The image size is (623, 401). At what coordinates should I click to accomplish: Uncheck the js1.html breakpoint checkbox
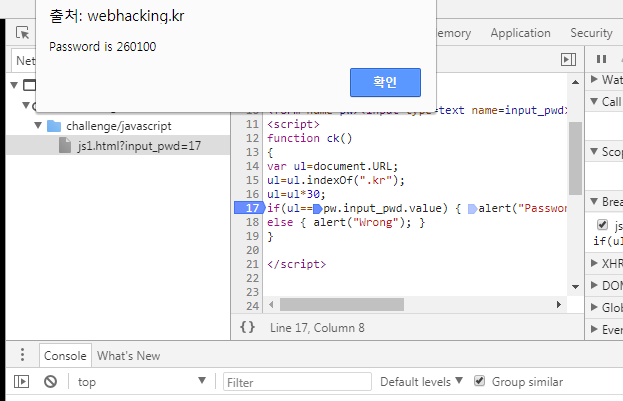(x=602, y=225)
